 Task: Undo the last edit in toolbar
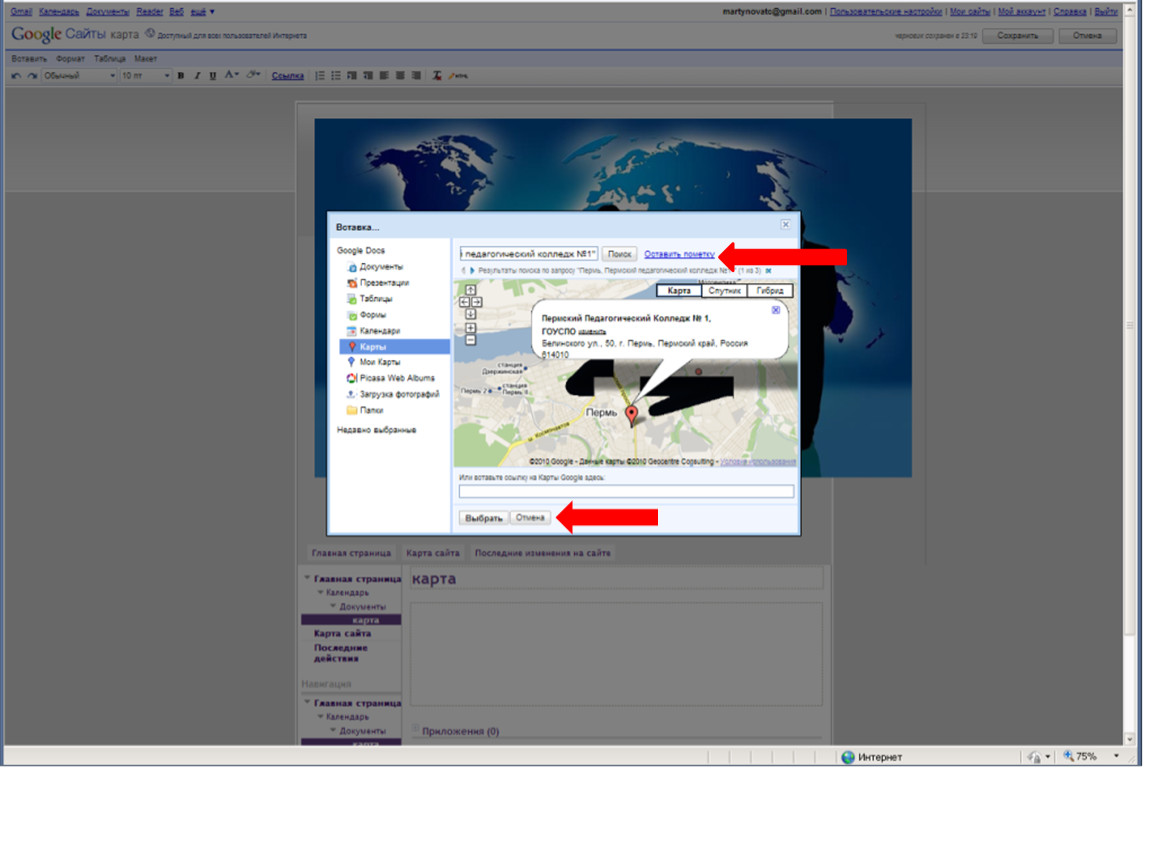[x=16, y=76]
